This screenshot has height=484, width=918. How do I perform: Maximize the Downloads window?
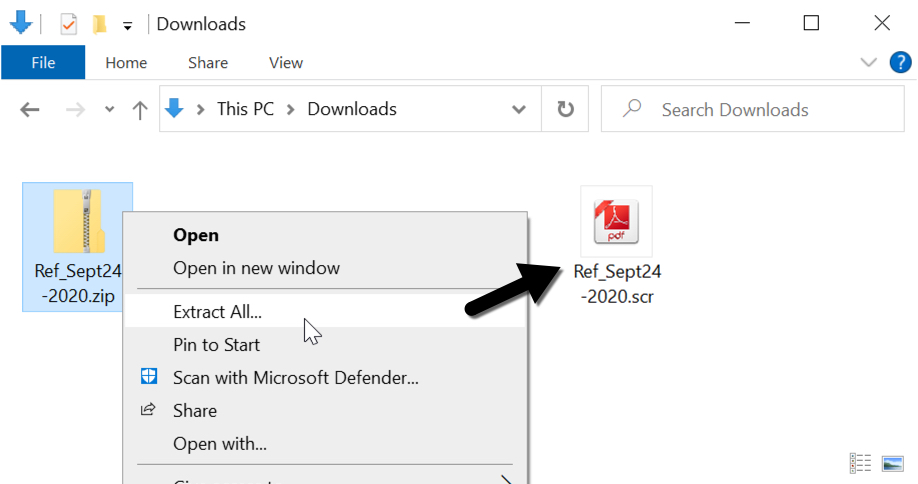click(811, 23)
